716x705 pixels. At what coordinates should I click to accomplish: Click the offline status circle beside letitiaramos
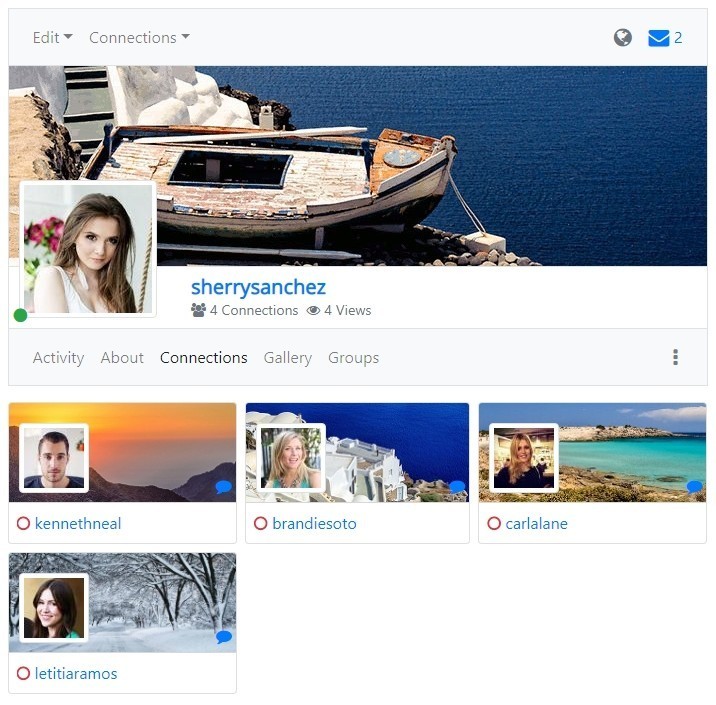coord(23,673)
